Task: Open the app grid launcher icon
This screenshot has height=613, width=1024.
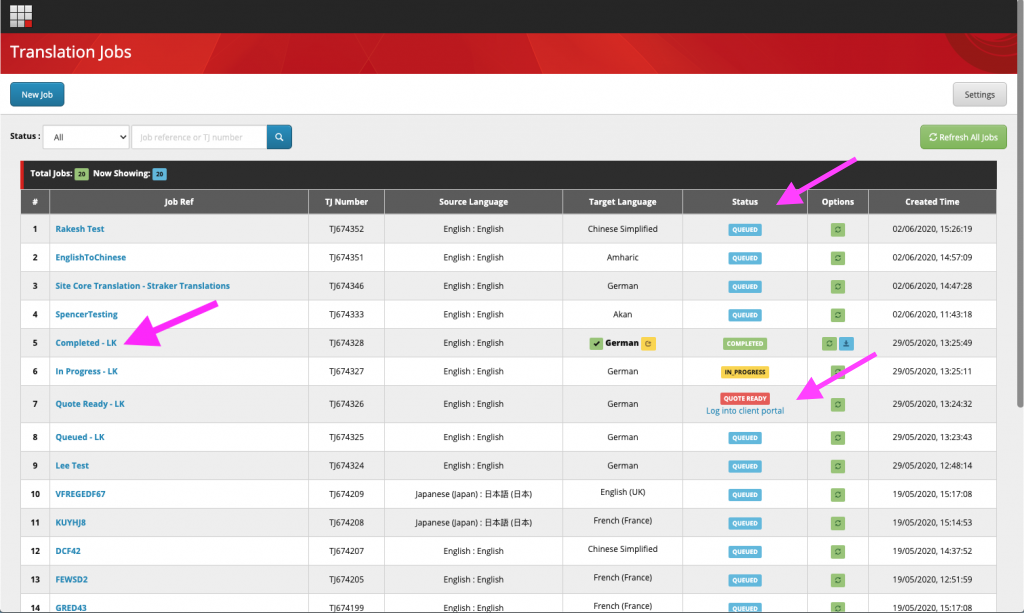Action: (x=21, y=16)
